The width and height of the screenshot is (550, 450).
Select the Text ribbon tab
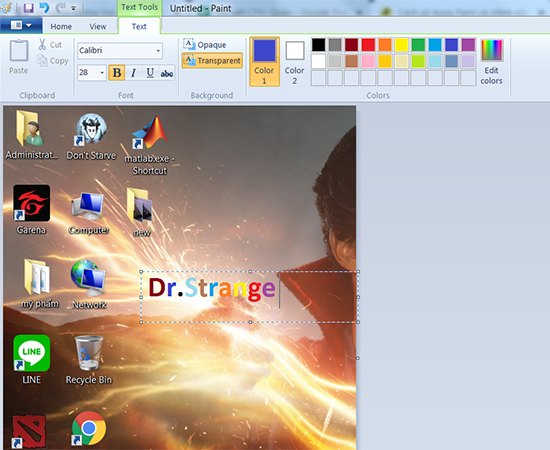139,26
